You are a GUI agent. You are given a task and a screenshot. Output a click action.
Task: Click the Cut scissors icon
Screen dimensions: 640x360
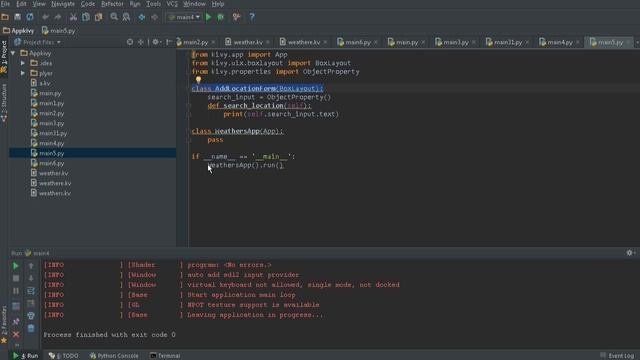coord(73,17)
